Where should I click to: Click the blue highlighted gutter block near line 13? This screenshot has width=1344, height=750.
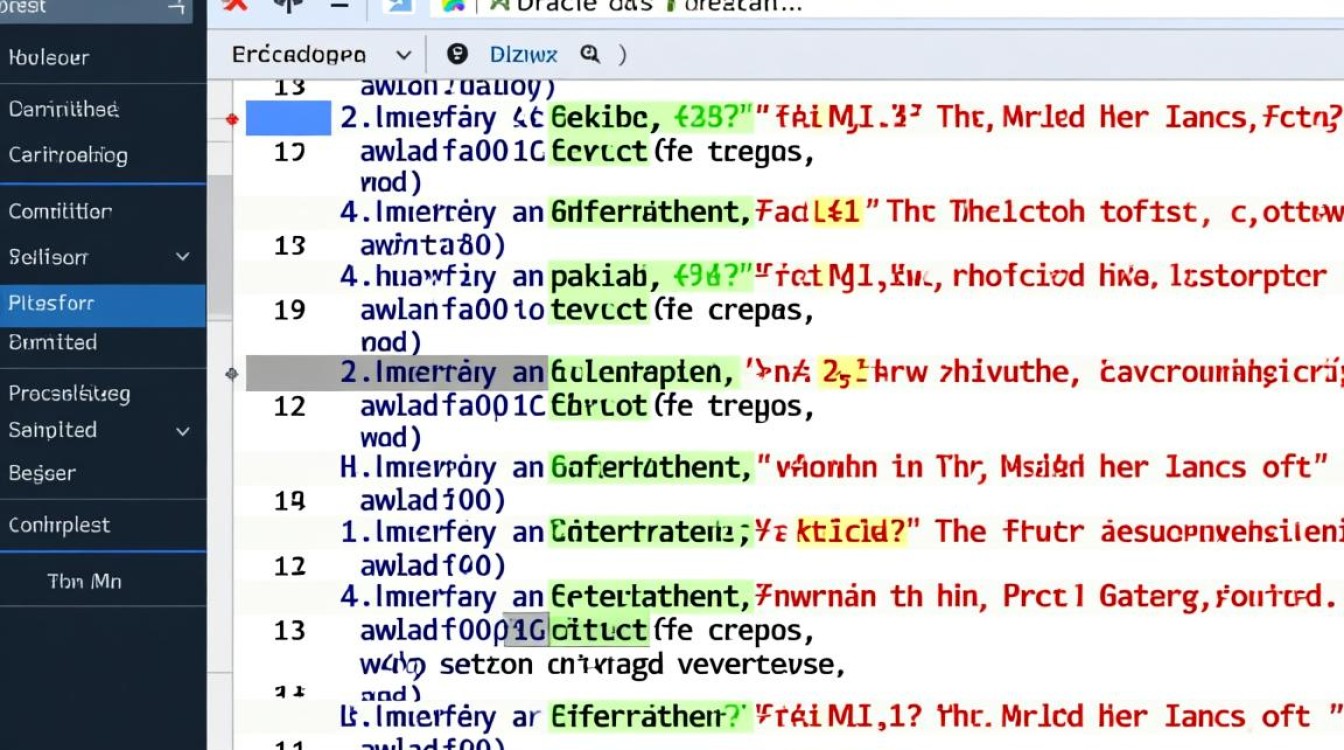(x=289, y=118)
